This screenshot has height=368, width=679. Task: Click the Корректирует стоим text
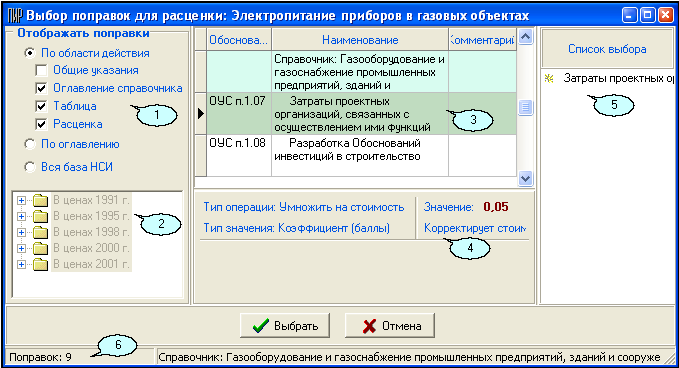tap(475, 228)
